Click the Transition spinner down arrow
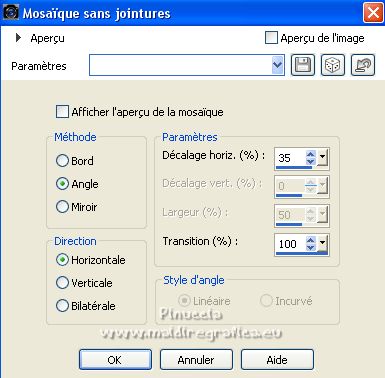 tap(311, 247)
